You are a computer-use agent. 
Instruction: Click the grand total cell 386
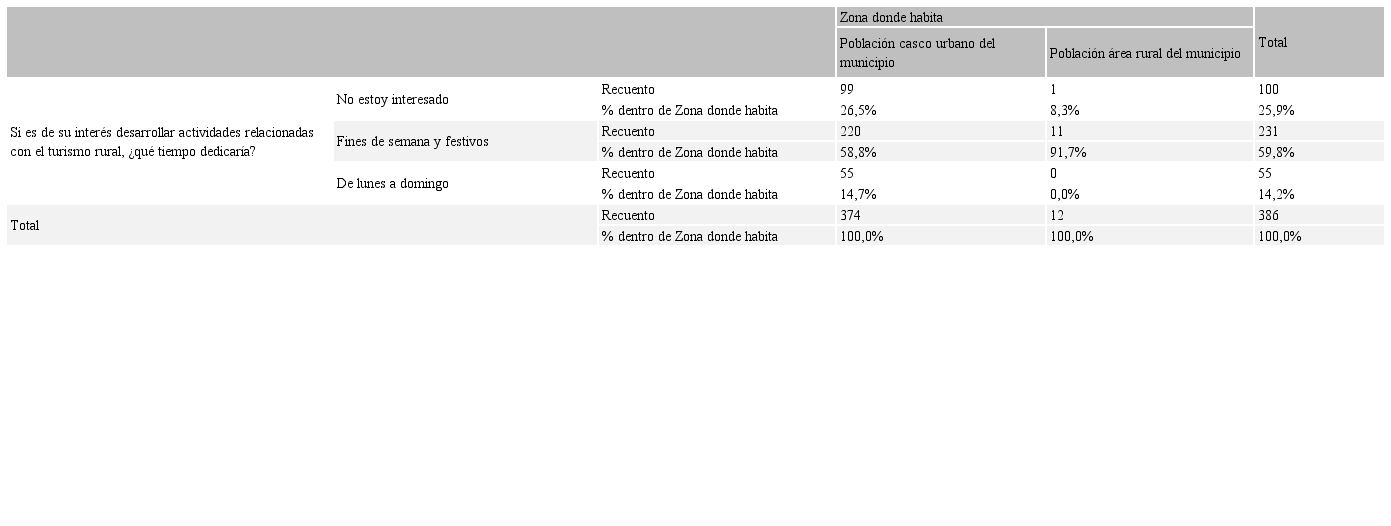point(1268,215)
